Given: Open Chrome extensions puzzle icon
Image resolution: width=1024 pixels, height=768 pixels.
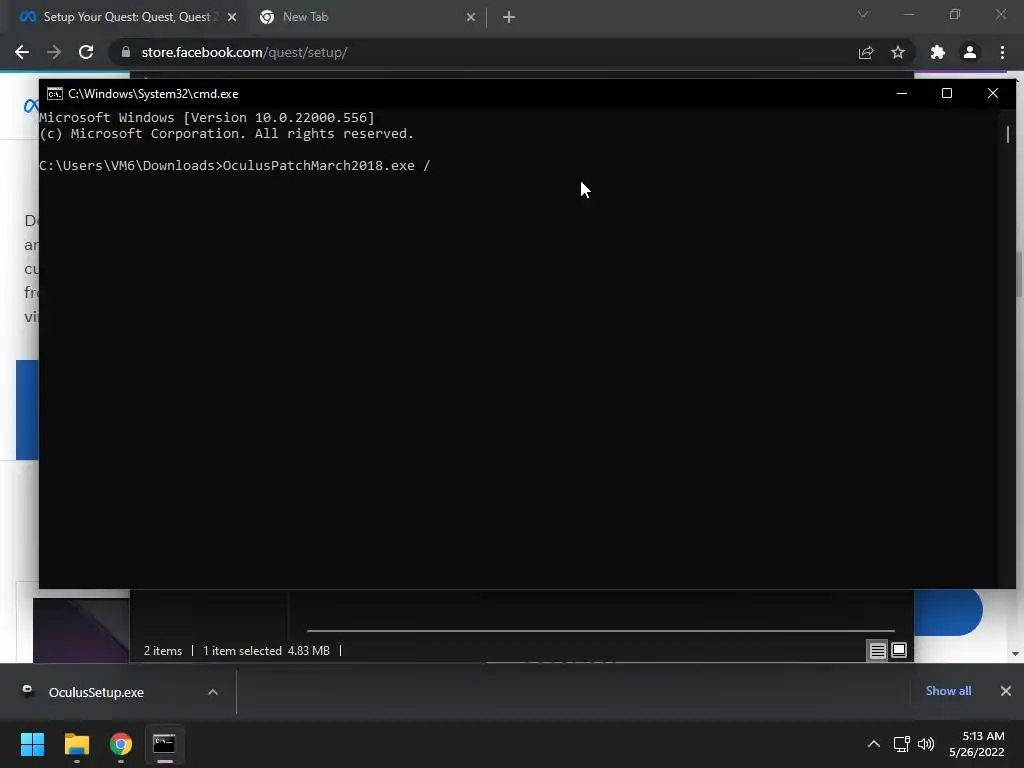Looking at the screenshot, I should (x=938, y=52).
